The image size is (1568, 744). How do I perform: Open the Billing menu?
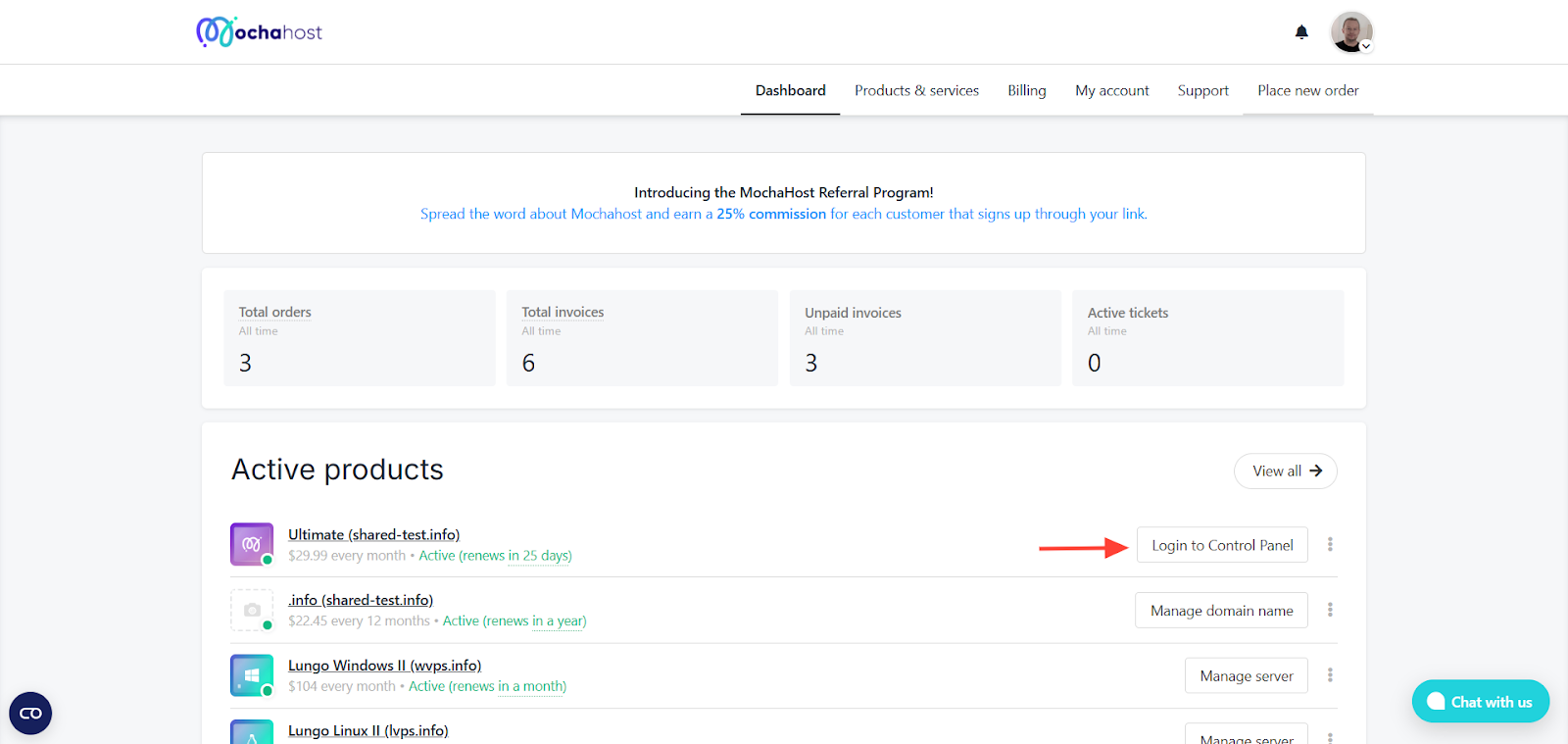(x=1026, y=90)
